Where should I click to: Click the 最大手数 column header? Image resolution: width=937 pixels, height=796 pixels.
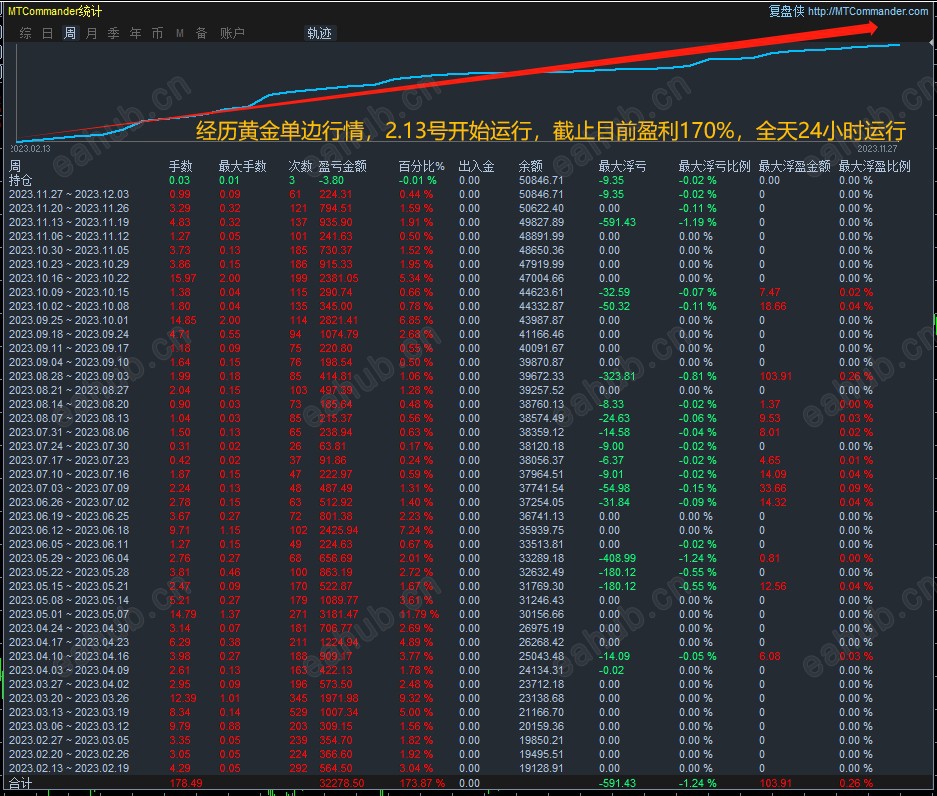[x=242, y=166]
